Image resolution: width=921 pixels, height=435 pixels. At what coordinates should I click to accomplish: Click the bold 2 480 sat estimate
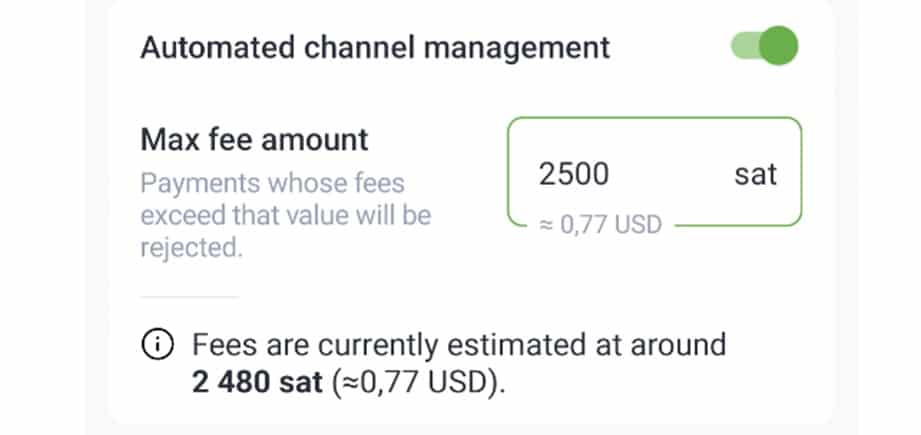(x=257, y=383)
